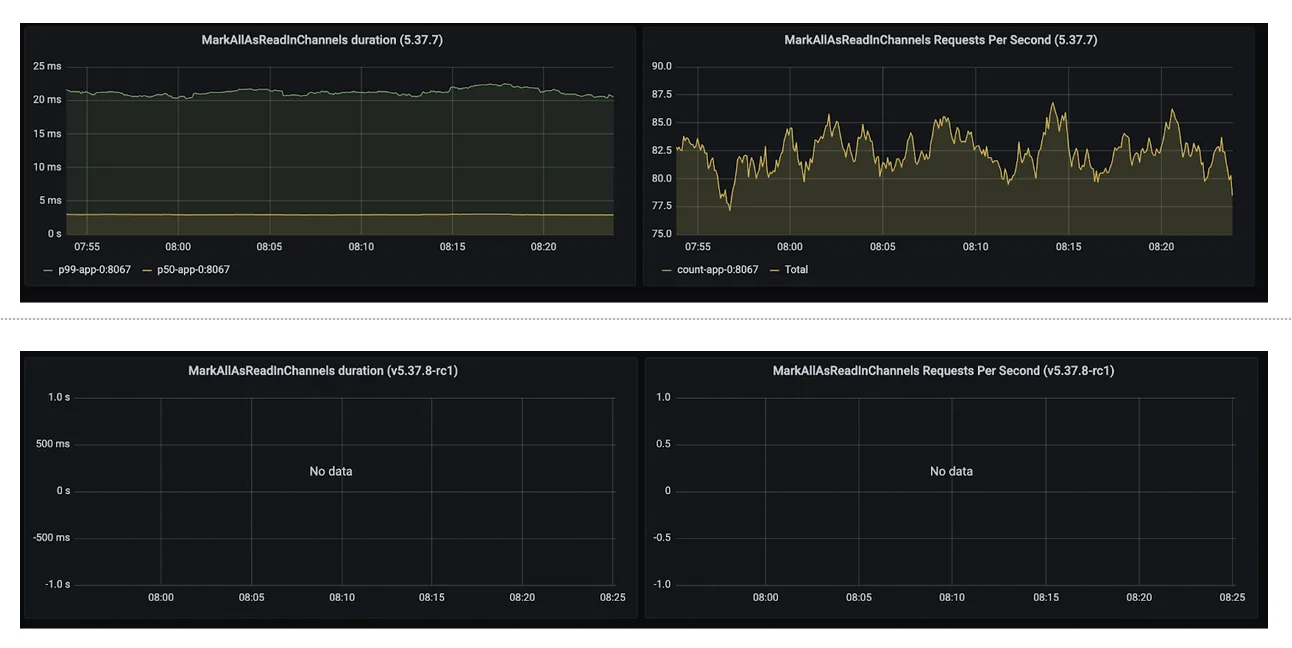The height and width of the screenshot is (648, 1292).
Task: Click '08:25' under the v5.37.8-rc1 Requests Per Second chart
Action: pos(1233,598)
